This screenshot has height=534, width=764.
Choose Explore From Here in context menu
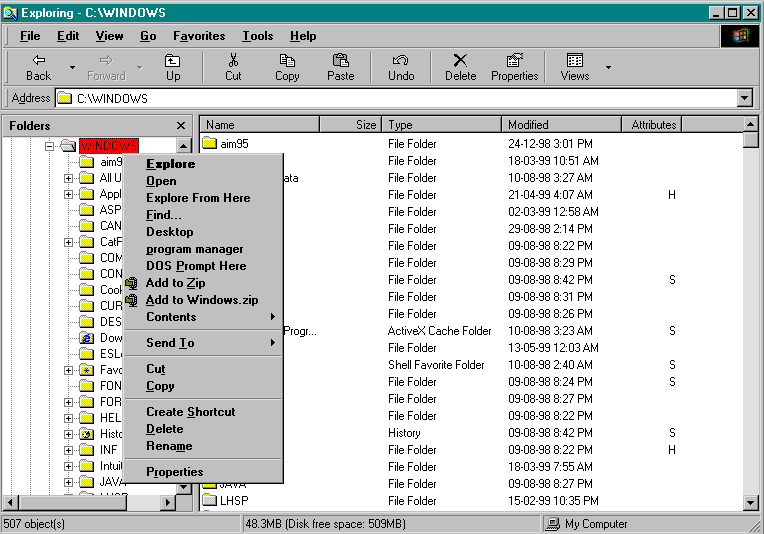(x=198, y=198)
